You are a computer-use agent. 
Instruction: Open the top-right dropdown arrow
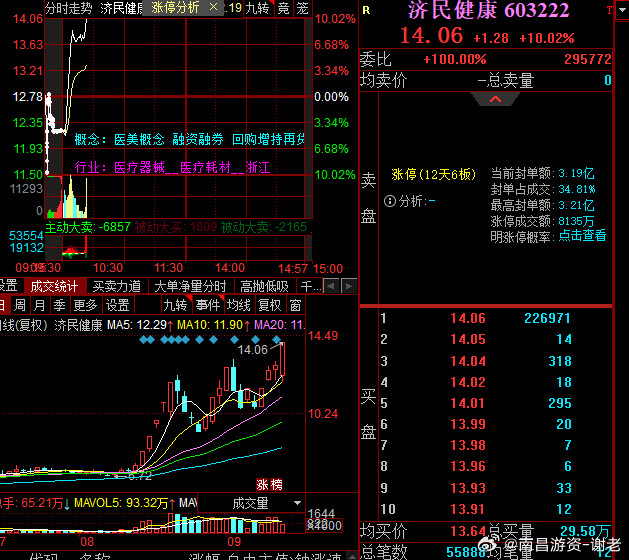click(622, 10)
